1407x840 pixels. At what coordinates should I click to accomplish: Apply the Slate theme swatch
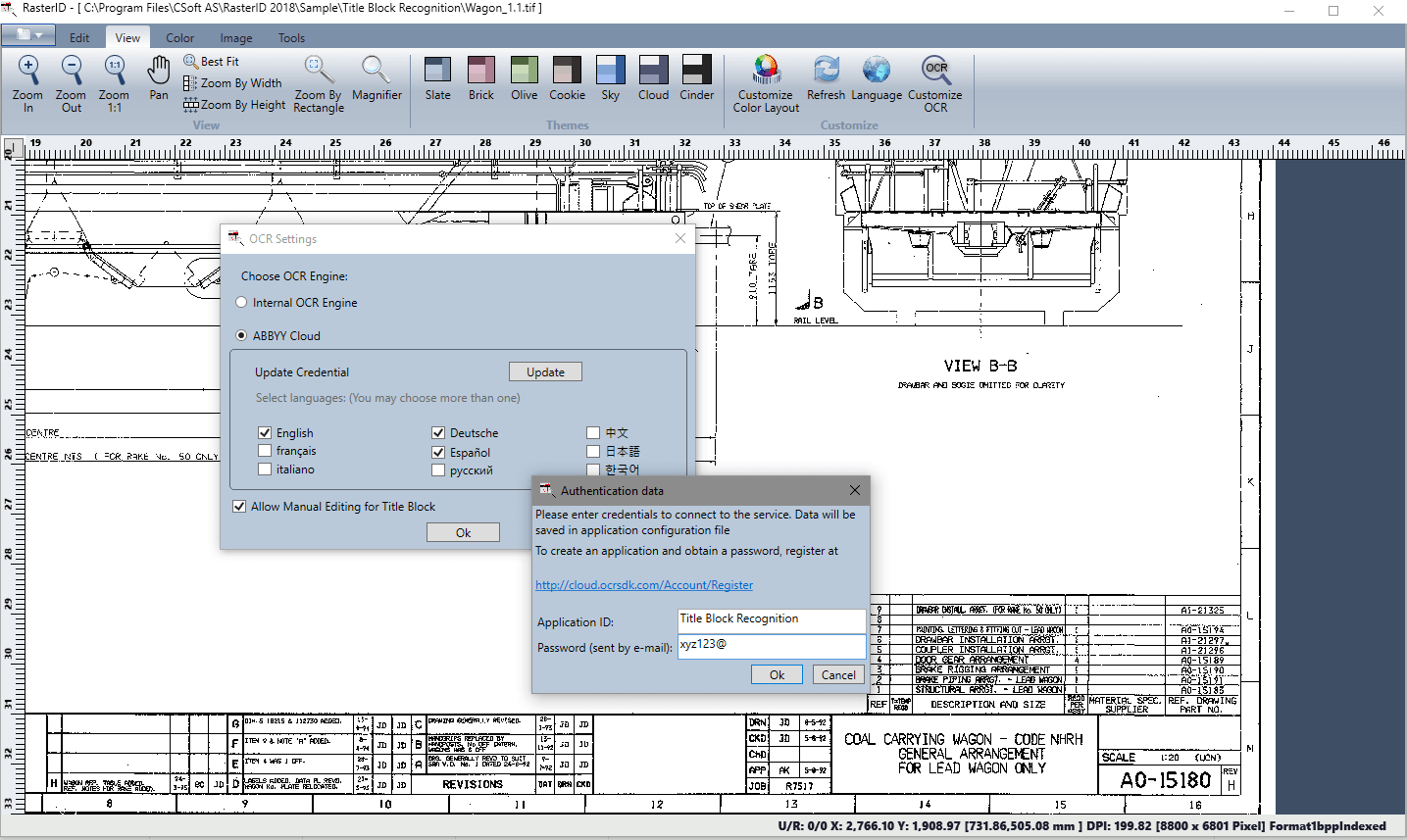coord(438,77)
